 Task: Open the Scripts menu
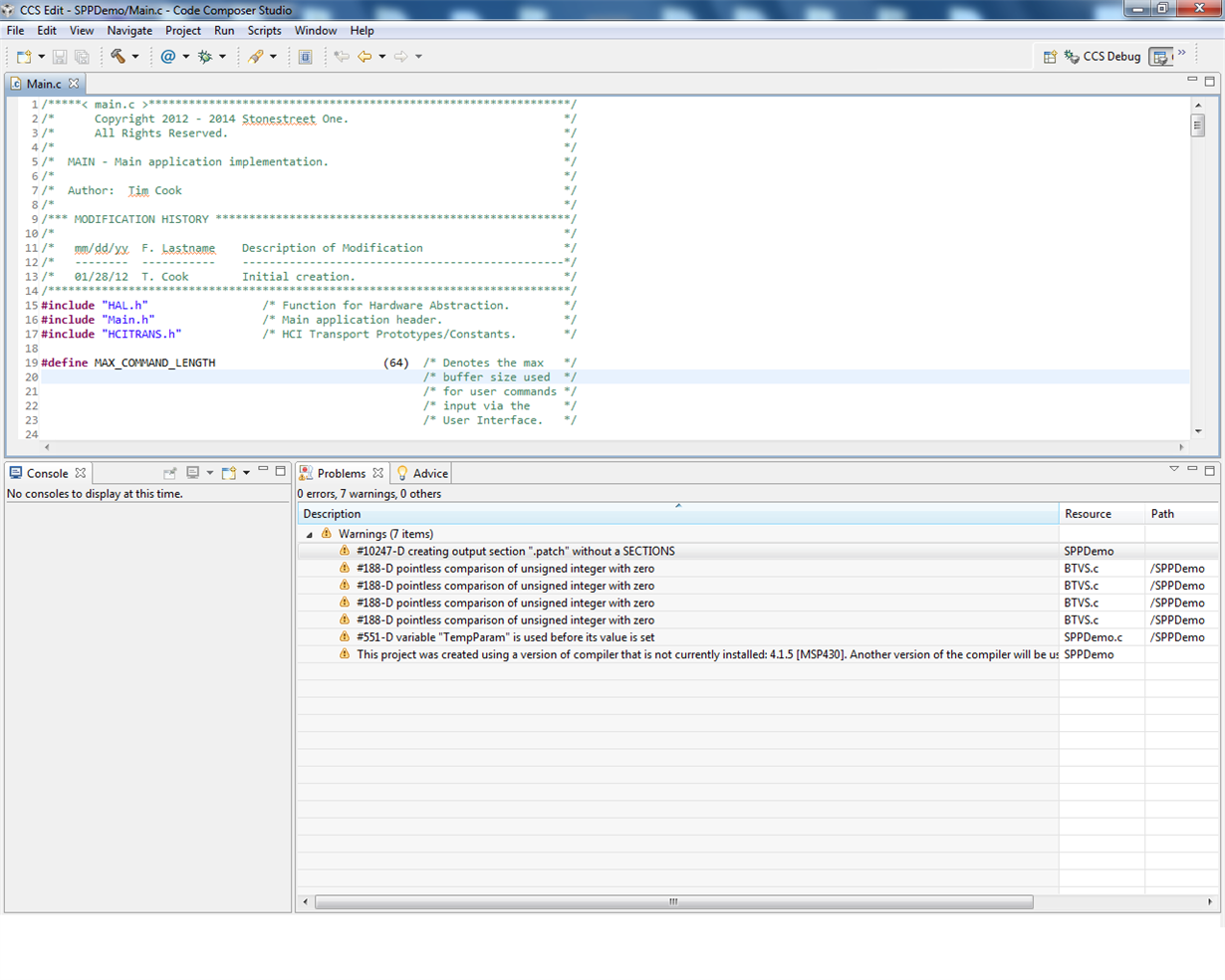tap(264, 30)
